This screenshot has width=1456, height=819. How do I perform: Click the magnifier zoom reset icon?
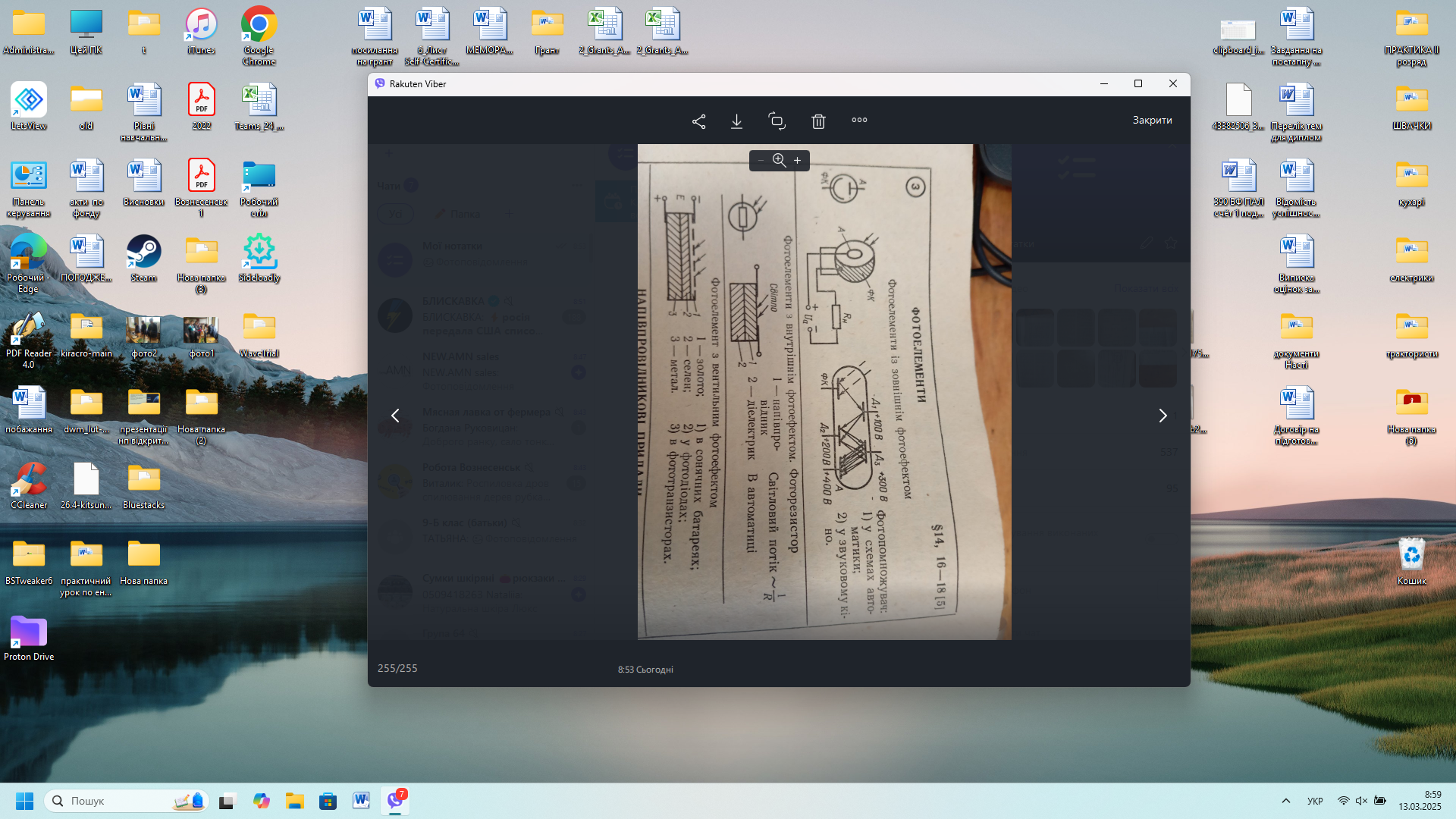pos(779,160)
